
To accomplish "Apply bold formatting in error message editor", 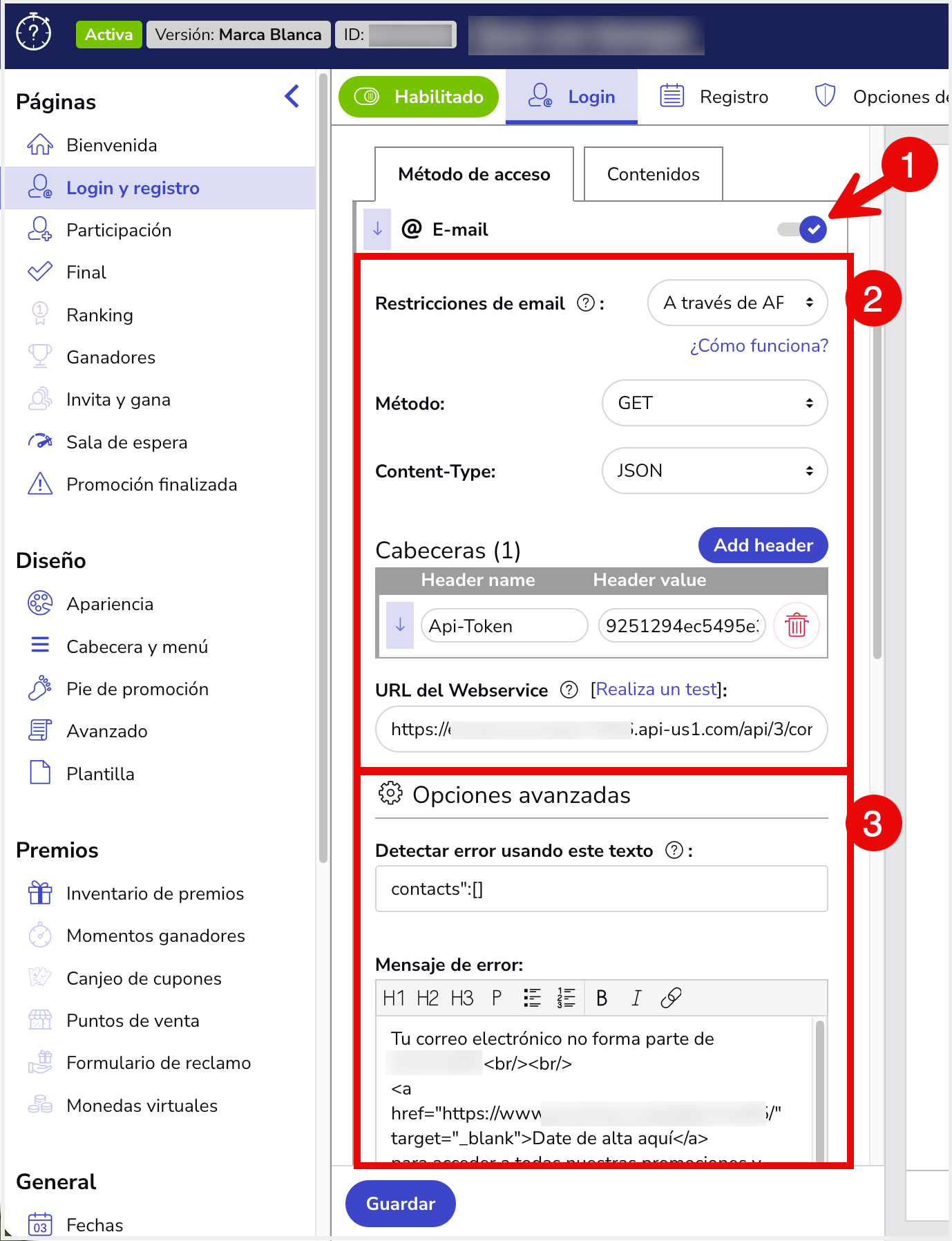I will [601, 998].
